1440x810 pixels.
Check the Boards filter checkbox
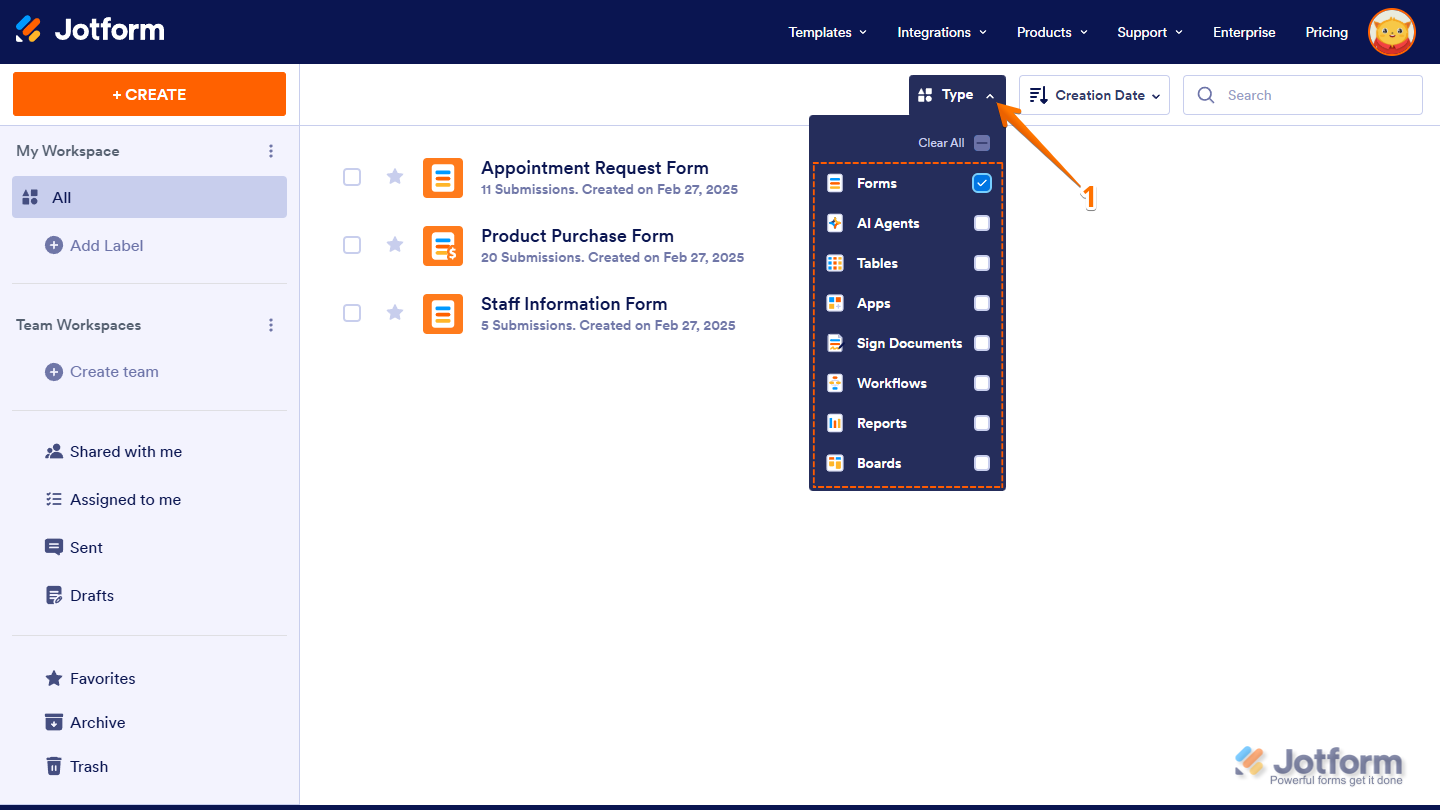point(981,463)
